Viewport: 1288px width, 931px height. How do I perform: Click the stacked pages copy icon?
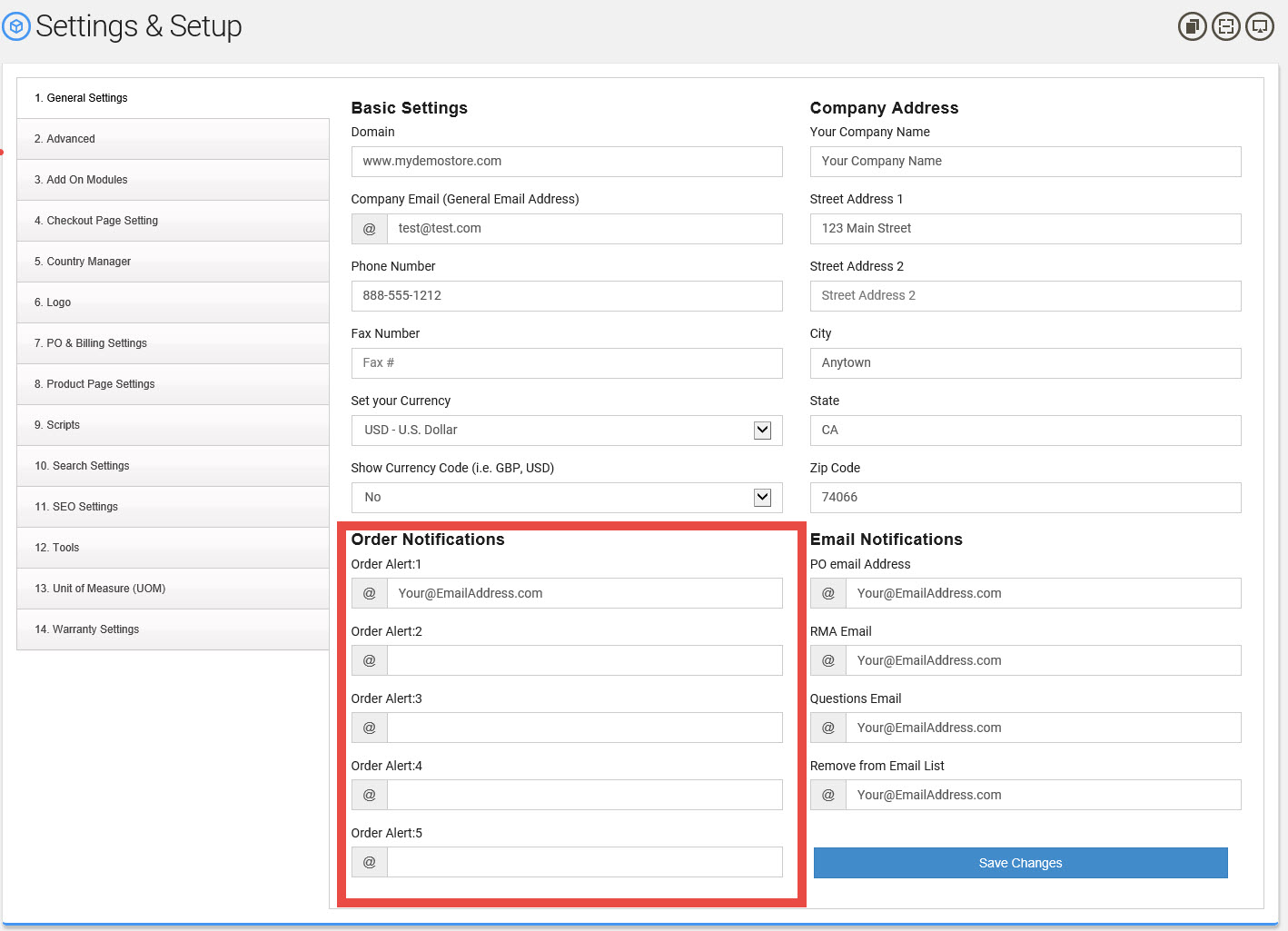tap(1192, 26)
